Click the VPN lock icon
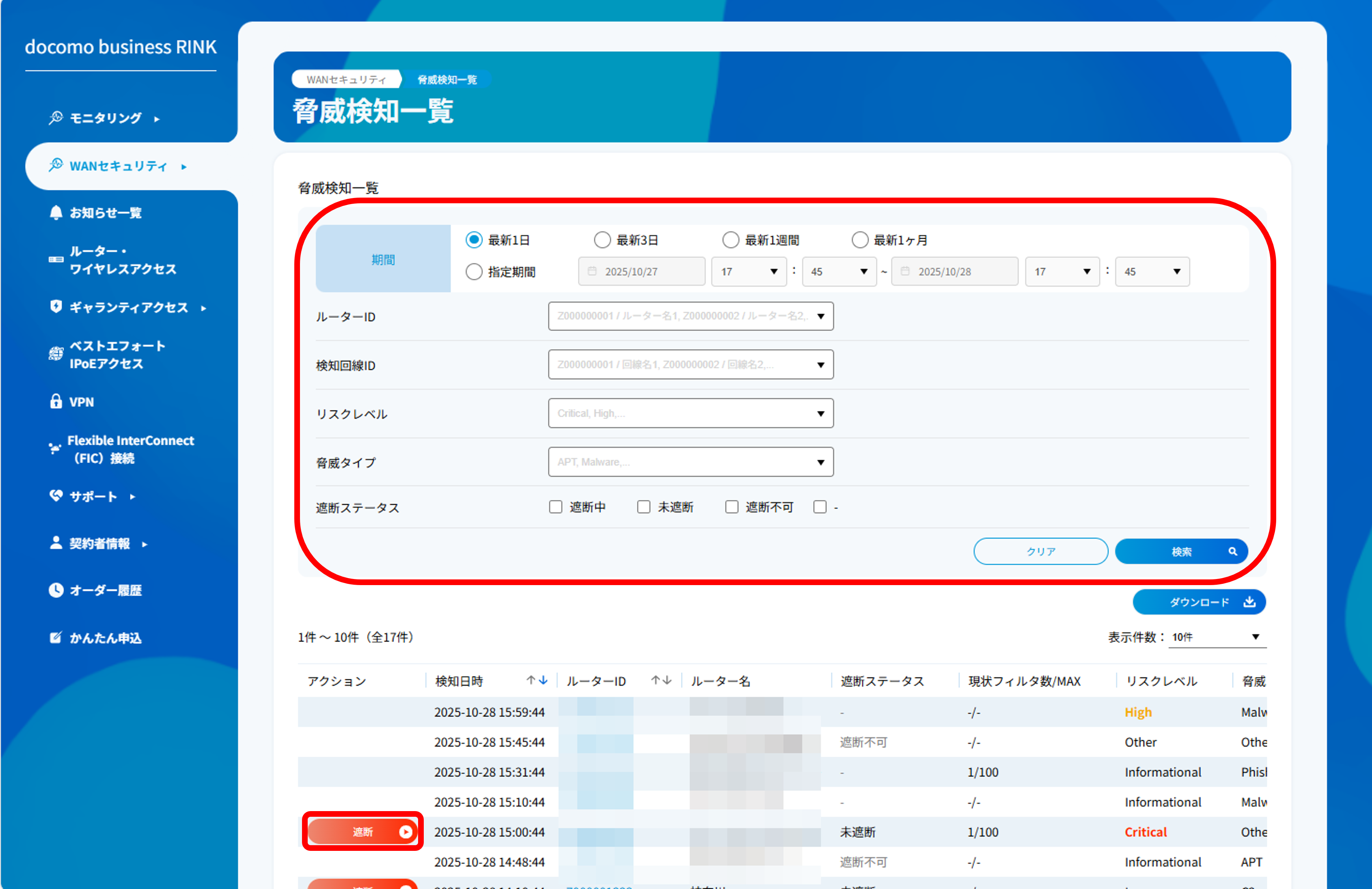The image size is (1372, 889). point(56,402)
